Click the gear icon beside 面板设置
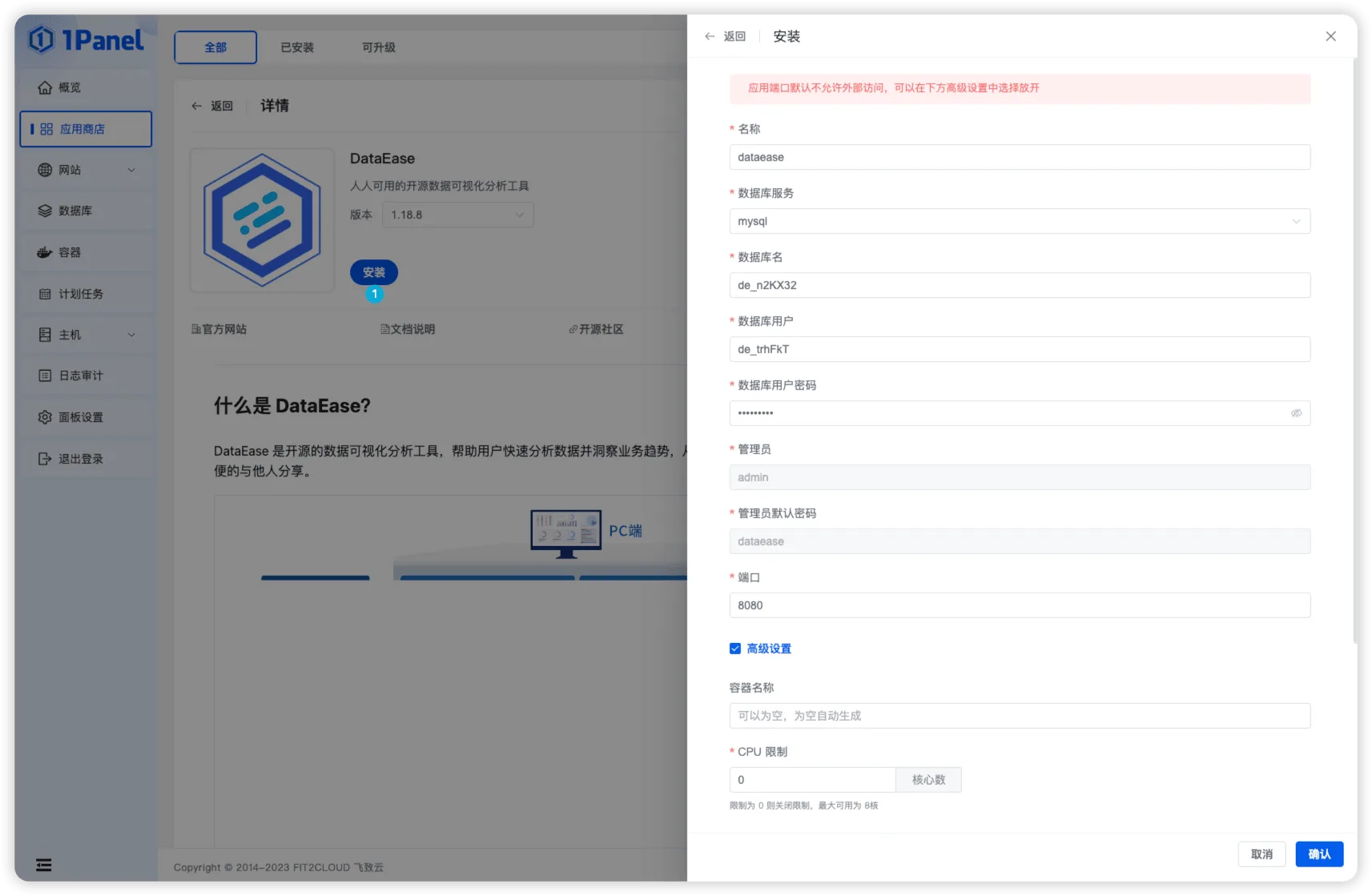Viewport: 1372px width, 896px height. pos(45,417)
